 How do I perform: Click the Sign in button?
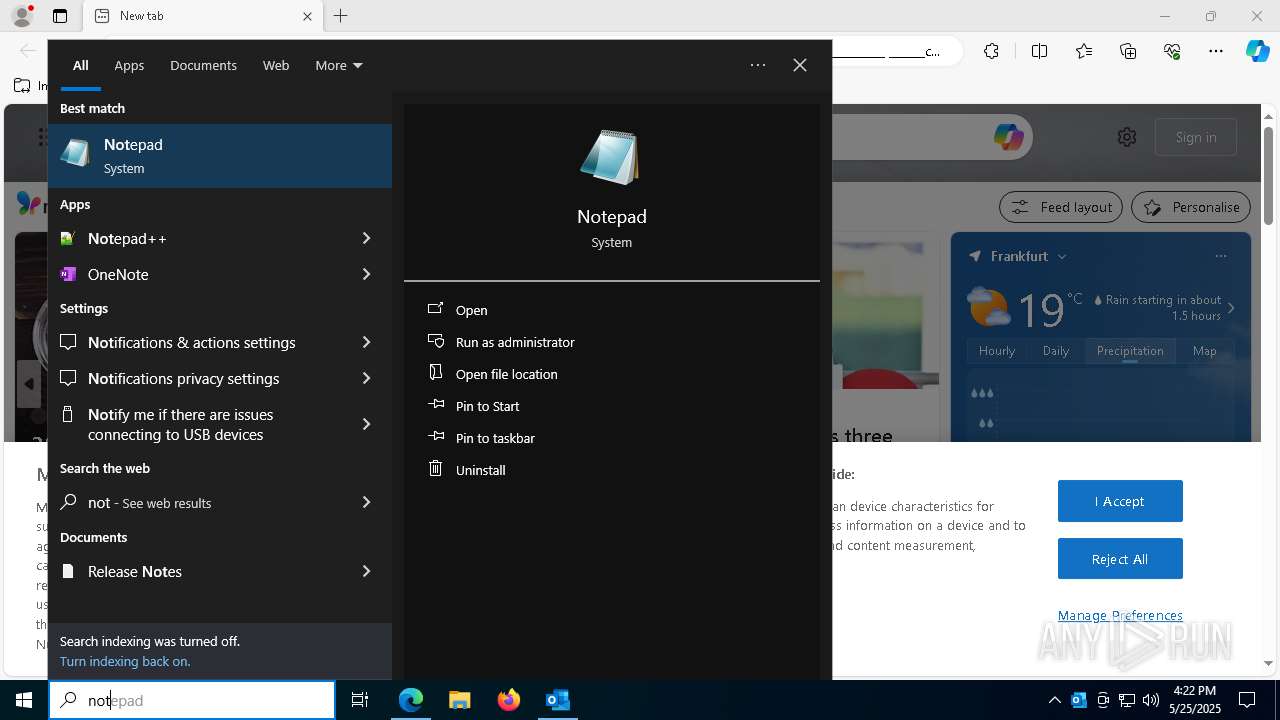pos(1196,137)
